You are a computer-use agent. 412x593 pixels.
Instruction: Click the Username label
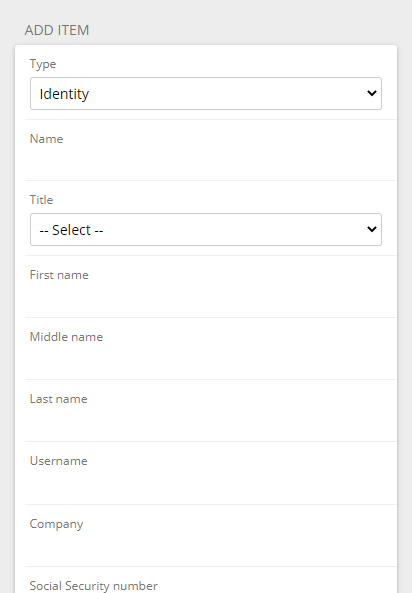point(59,461)
